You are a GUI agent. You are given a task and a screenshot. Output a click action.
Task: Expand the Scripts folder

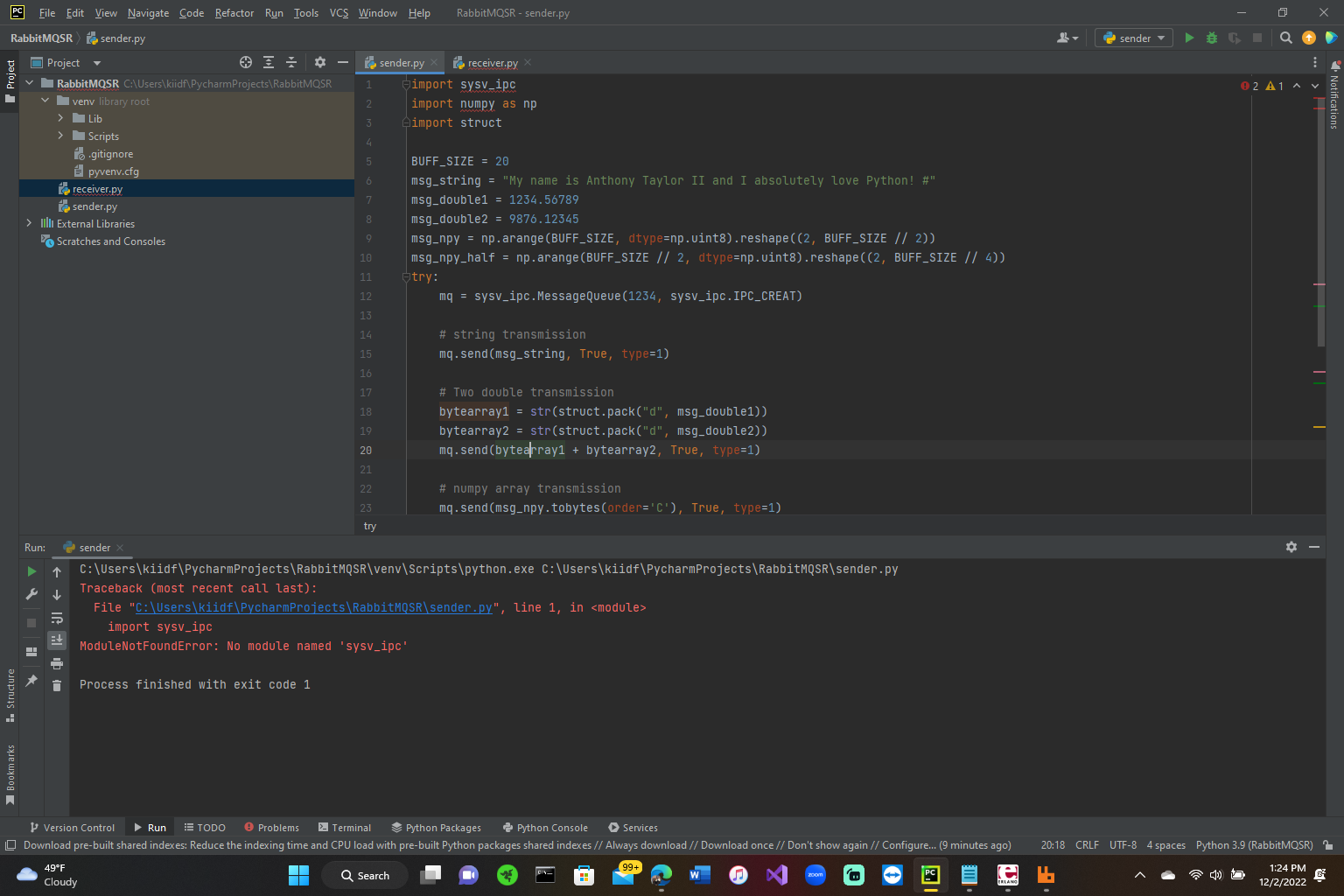pos(60,136)
